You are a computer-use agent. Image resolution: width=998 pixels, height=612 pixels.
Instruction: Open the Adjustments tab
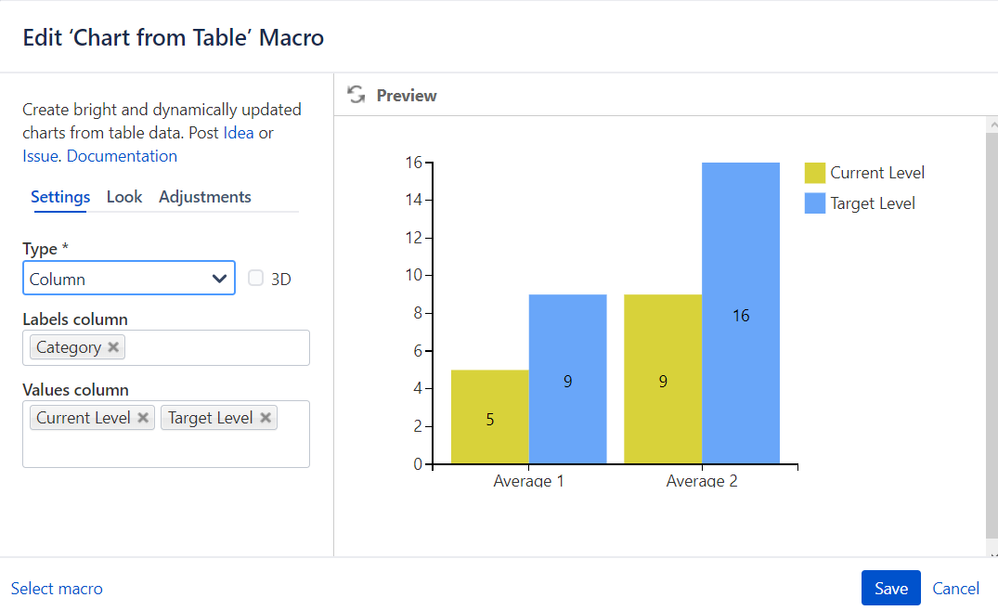click(x=205, y=197)
